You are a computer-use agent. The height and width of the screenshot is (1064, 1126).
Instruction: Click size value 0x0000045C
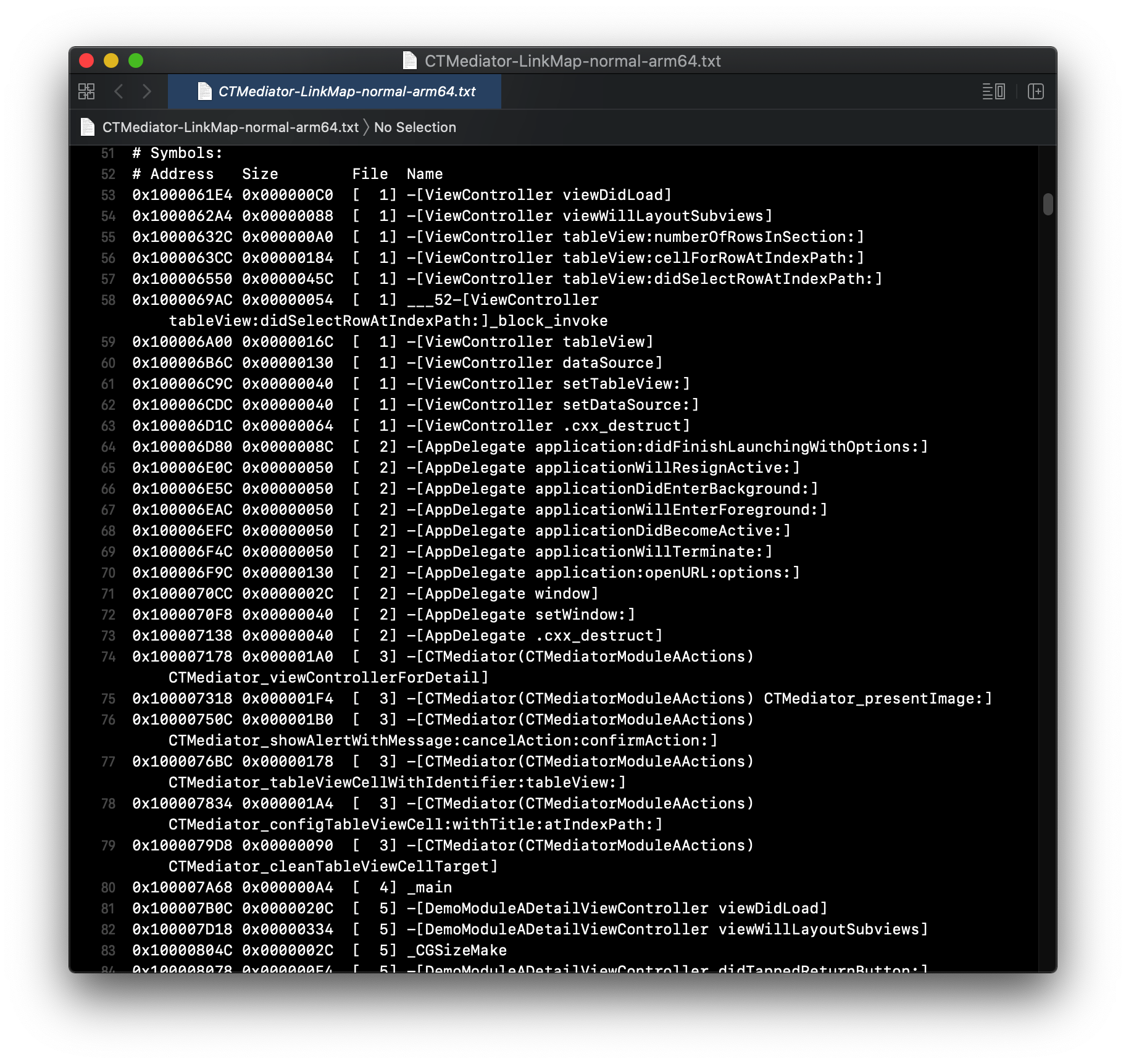[x=288, y=279]
